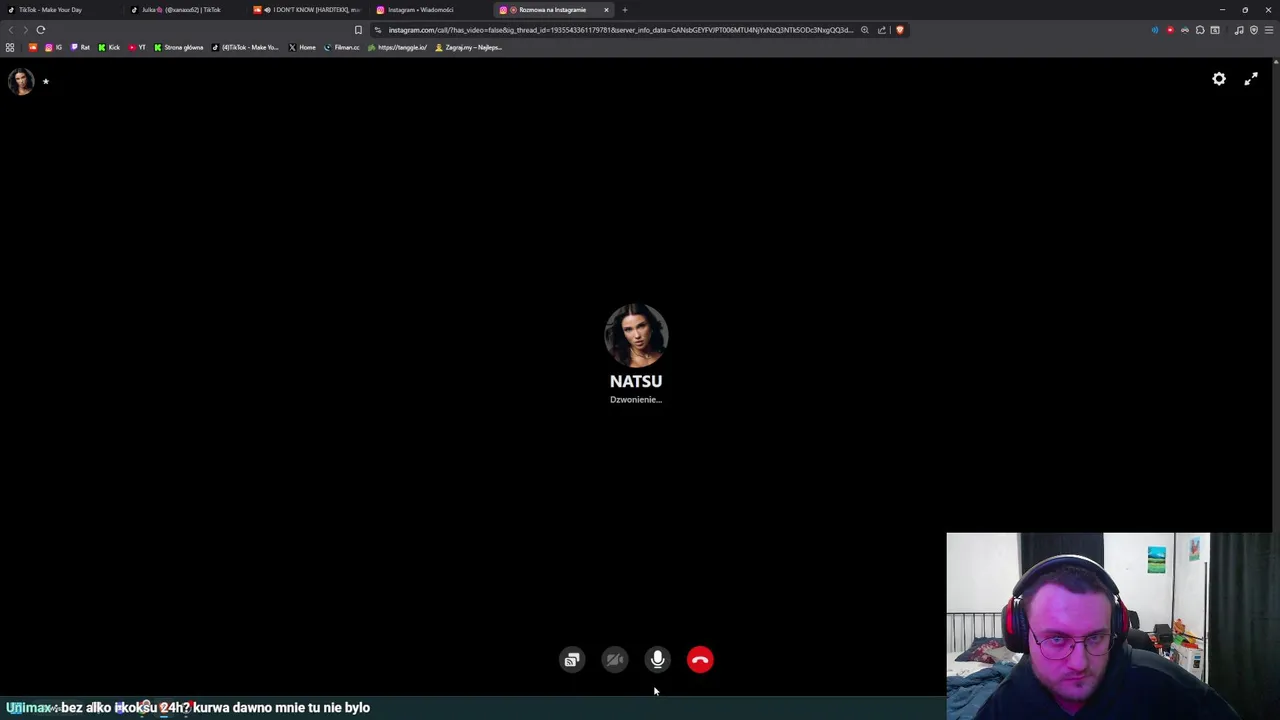1280x720 pixels.
Task: Bookmark this page icon
Action: (358, 30)
